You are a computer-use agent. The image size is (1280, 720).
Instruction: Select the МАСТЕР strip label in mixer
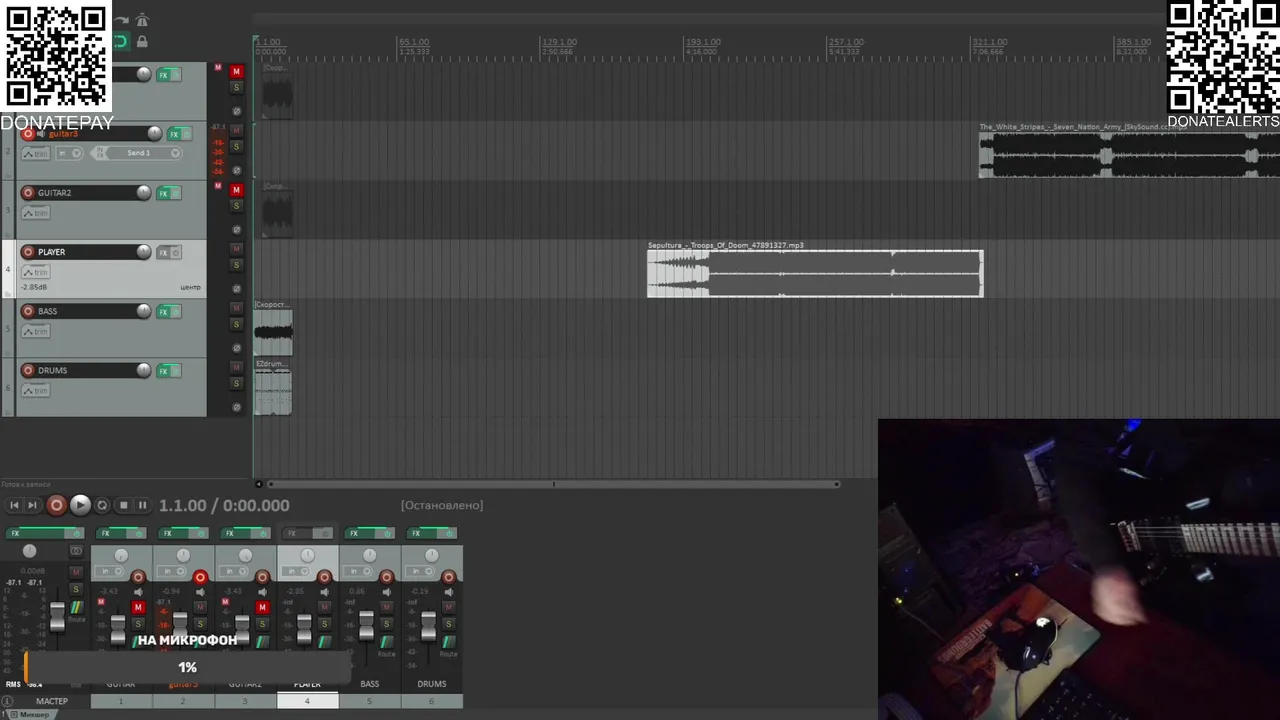click(x=52, y=702)
